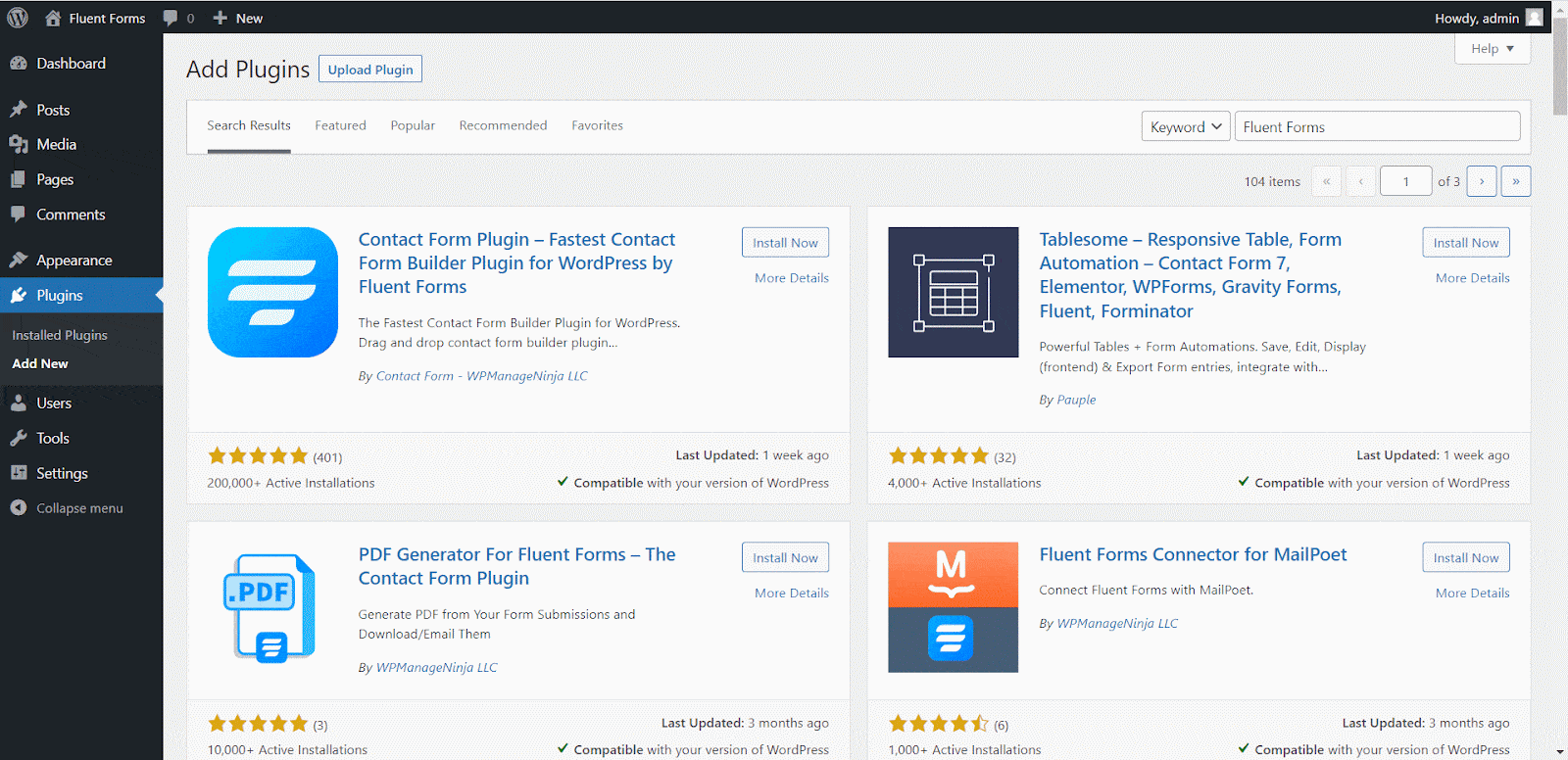This screenshot has width=1568, height=760.
Task: Click the Fluent Forms site name in admin bar
Action: click(x=107, y=18)
